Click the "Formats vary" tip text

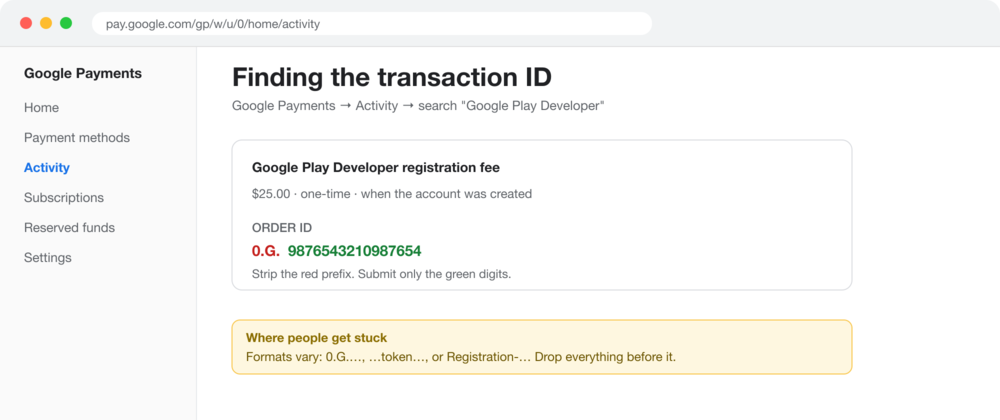tap(460, 357)
